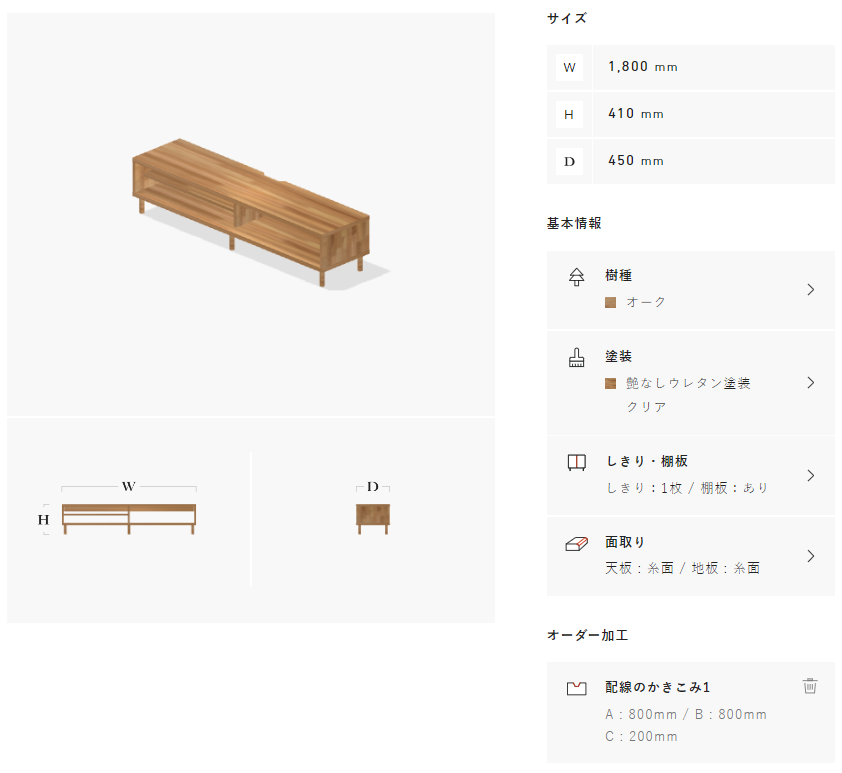Click the オーダー加工 section heading
Image resolution: width=842 pixels, height=773 pixels.
(587, 636)
